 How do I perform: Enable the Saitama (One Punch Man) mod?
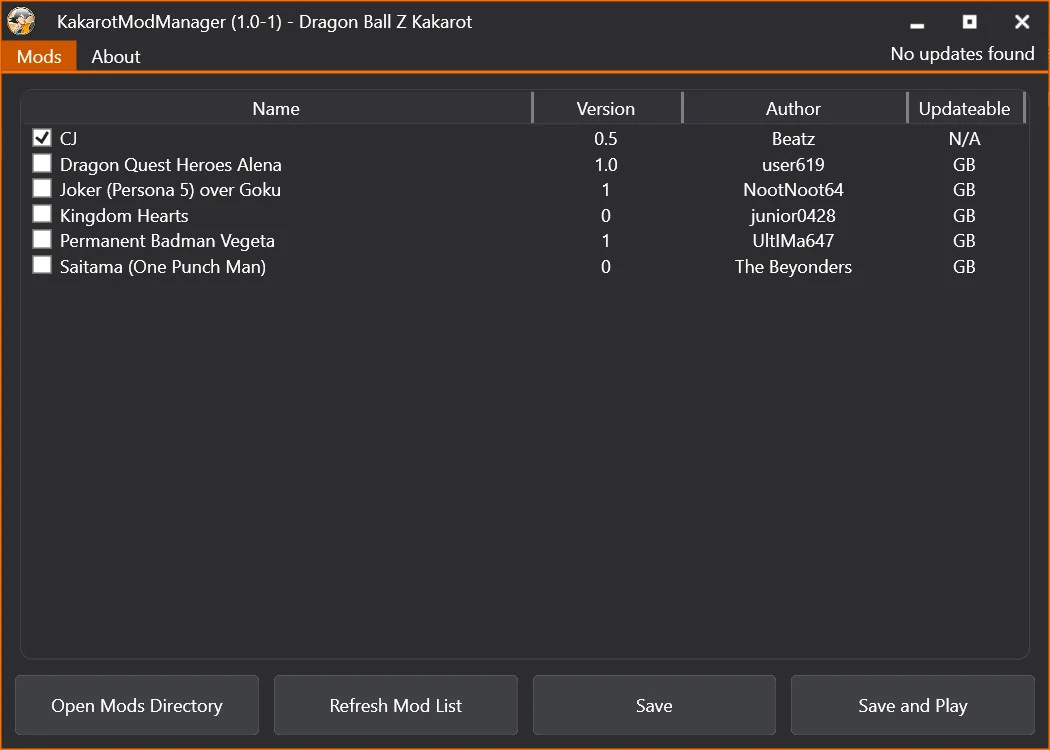41,264
